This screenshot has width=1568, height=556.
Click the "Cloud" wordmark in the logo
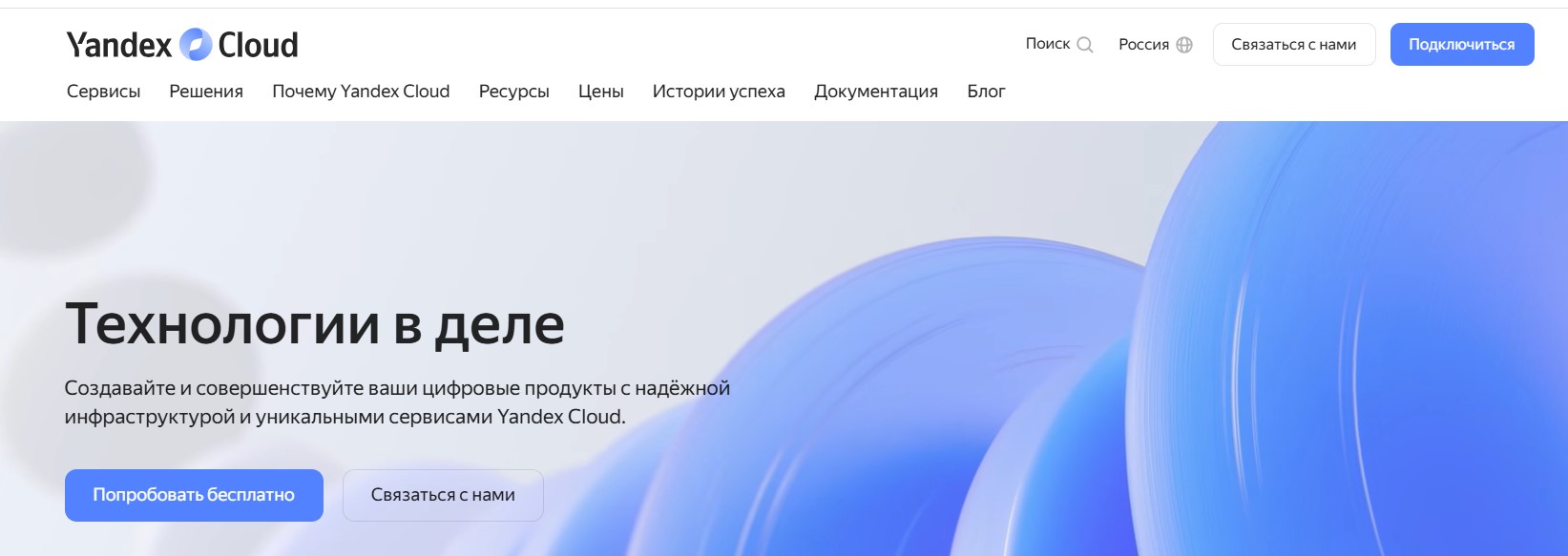coord(258,45)
